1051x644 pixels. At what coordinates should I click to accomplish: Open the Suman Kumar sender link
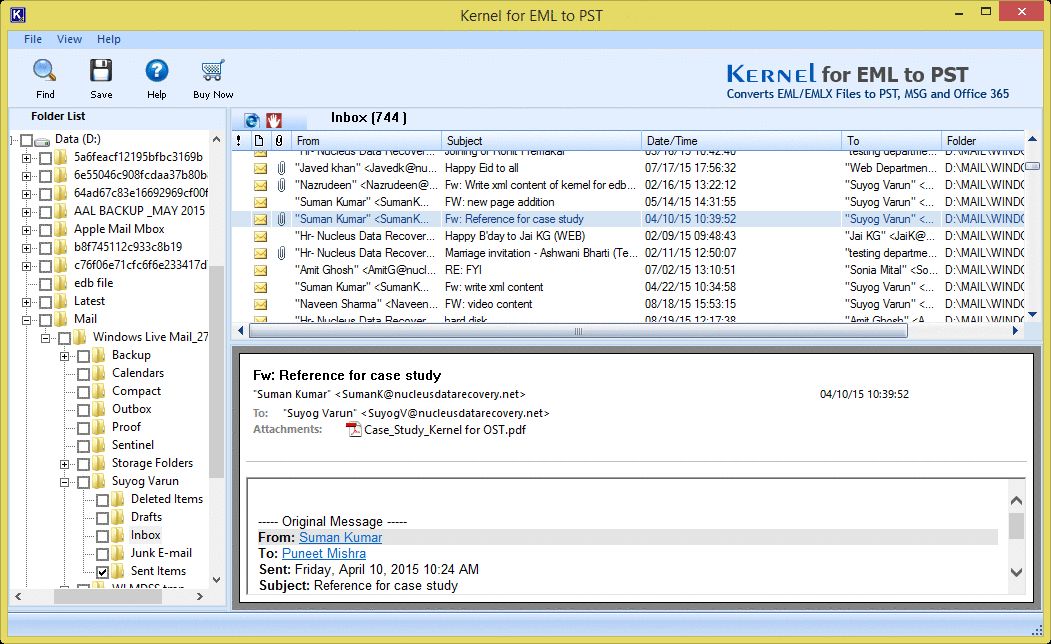tap(341, 537)
